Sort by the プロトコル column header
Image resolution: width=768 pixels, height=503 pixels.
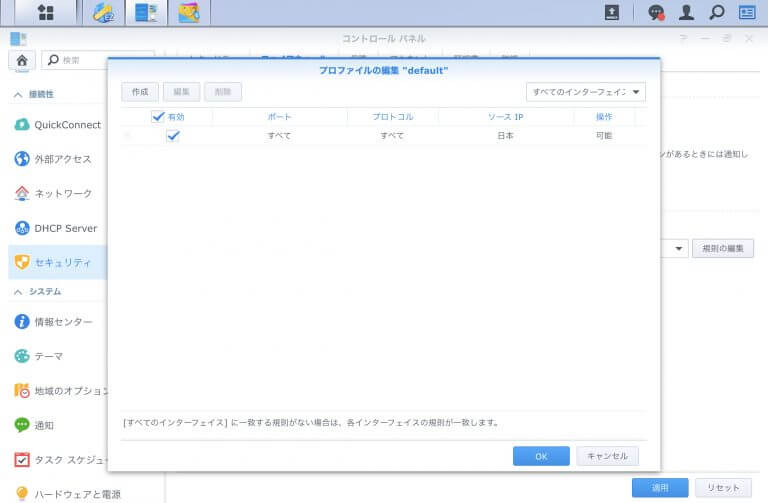[393, 117]
